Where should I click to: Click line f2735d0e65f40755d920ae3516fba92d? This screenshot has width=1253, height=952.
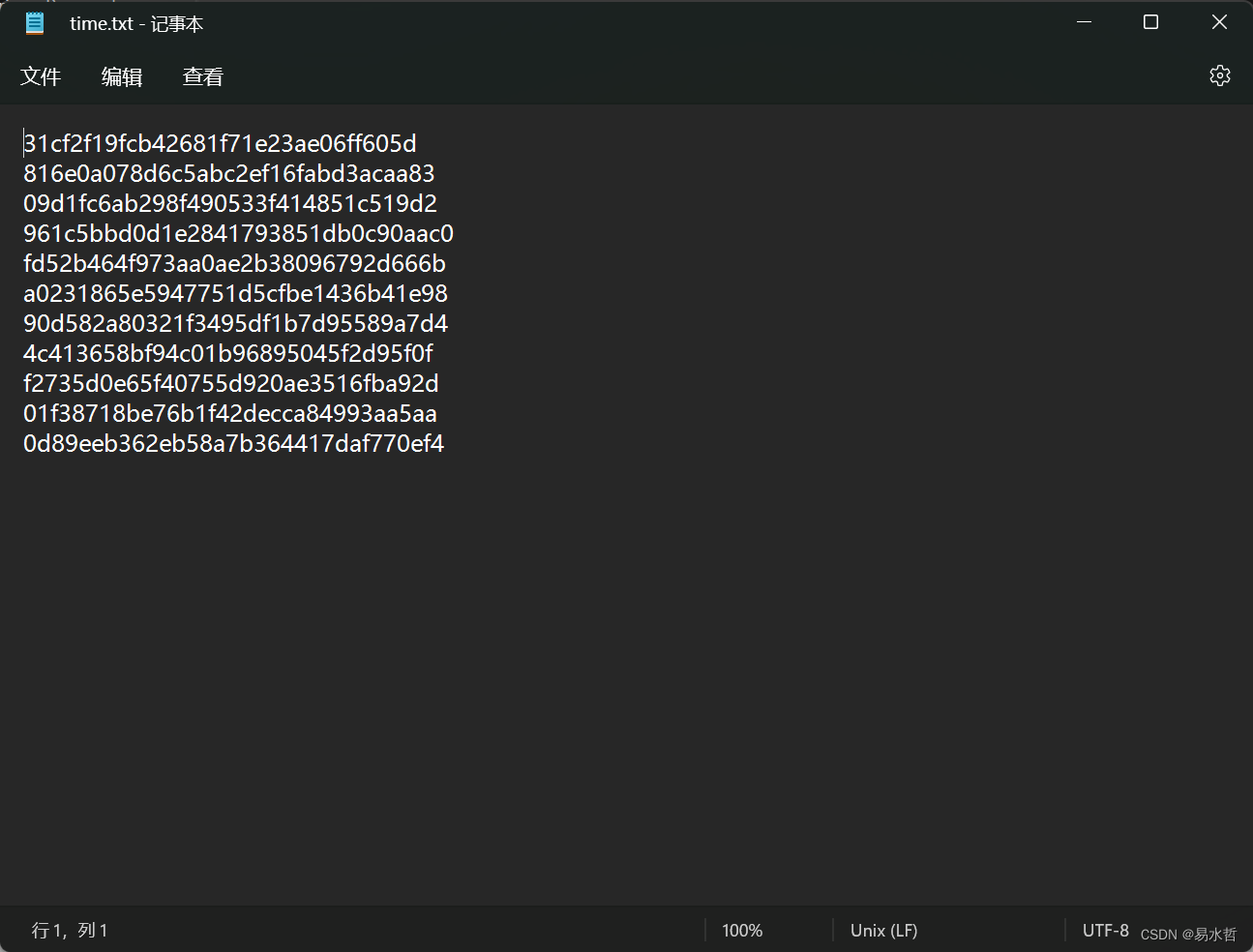point(231,383)
